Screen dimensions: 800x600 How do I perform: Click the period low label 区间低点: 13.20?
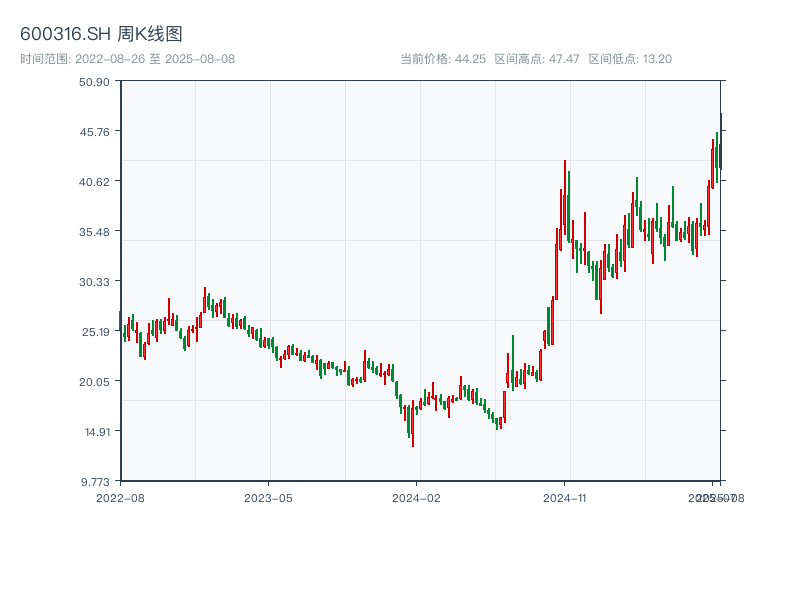pyautogui.click(x=630, y=59)
